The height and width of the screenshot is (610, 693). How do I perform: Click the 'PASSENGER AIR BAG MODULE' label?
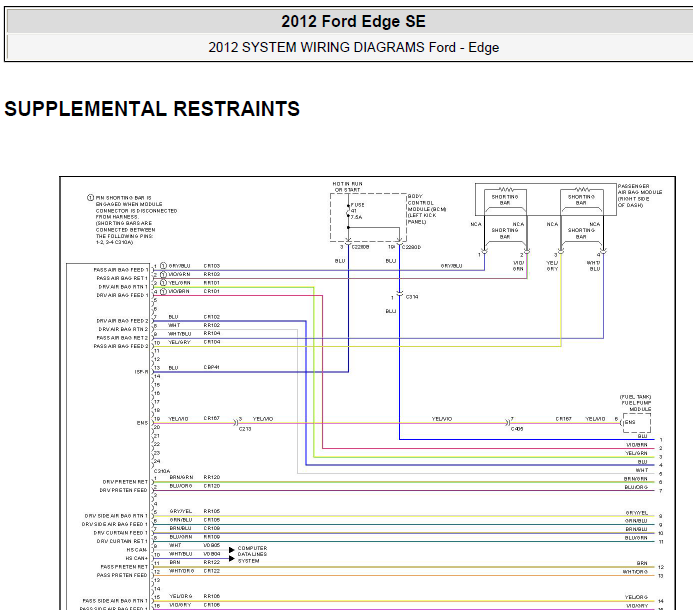coord(640,195)
